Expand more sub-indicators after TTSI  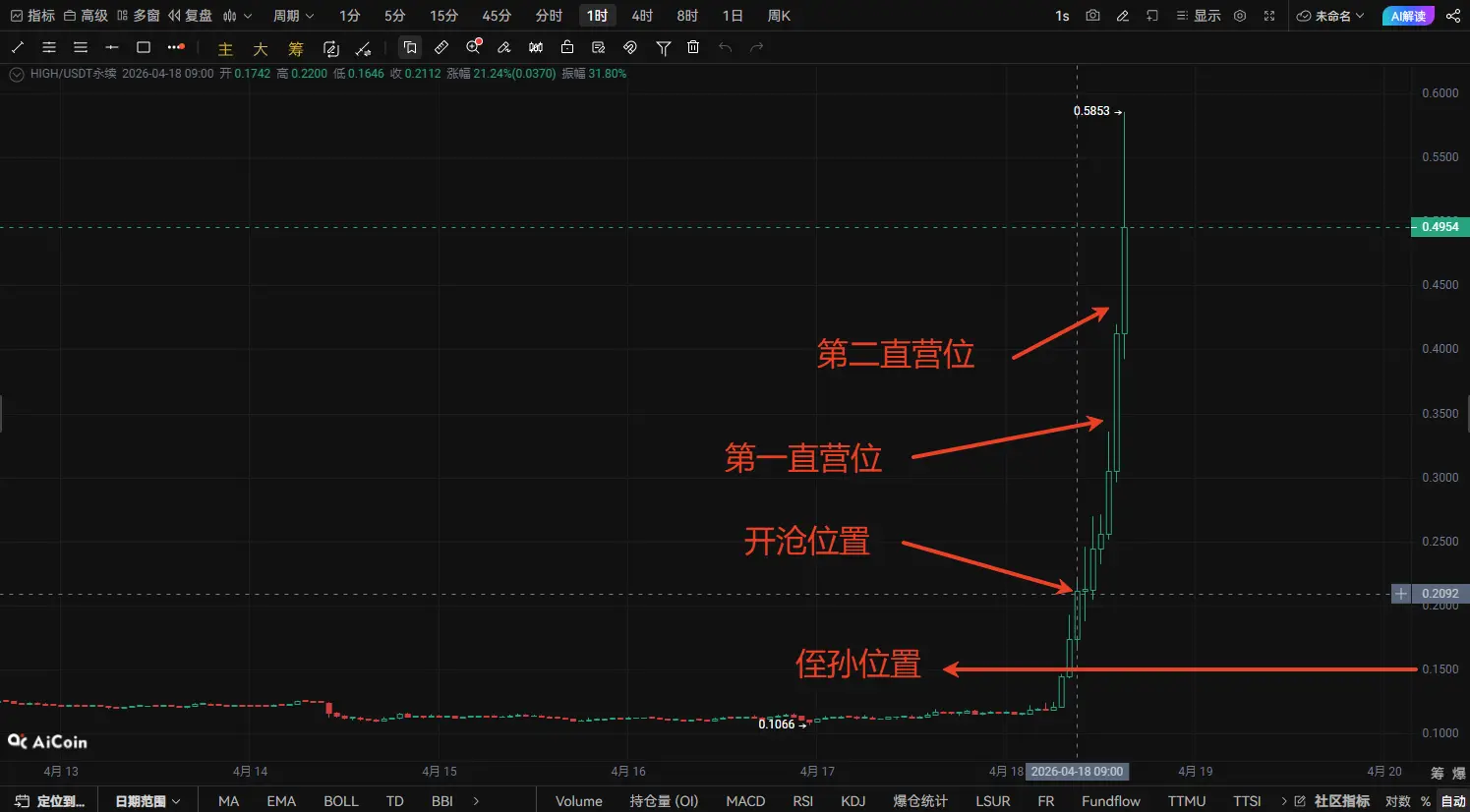1284,801
